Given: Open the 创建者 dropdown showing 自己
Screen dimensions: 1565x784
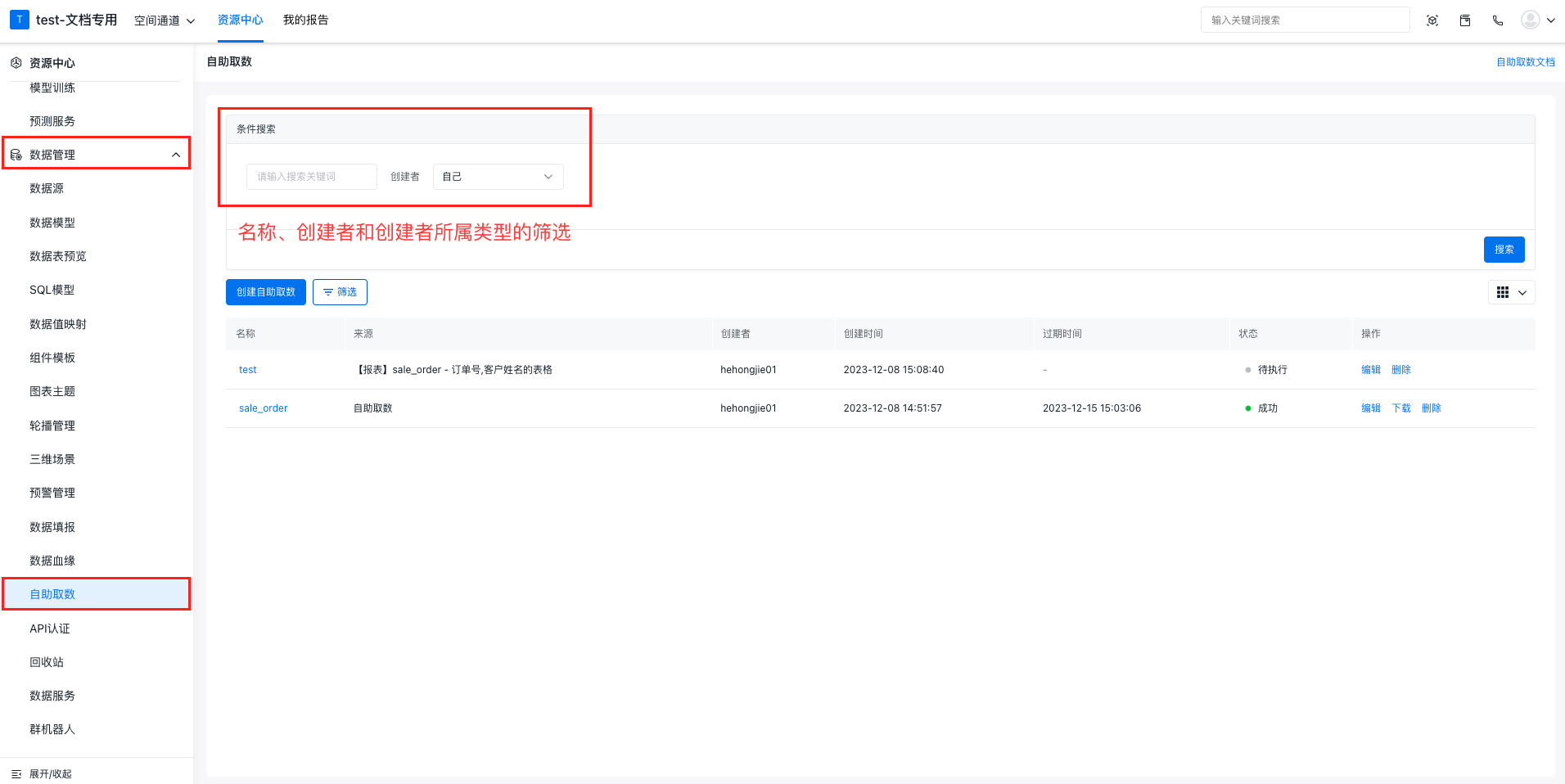Looking at the screenshot, I should 498,177.
